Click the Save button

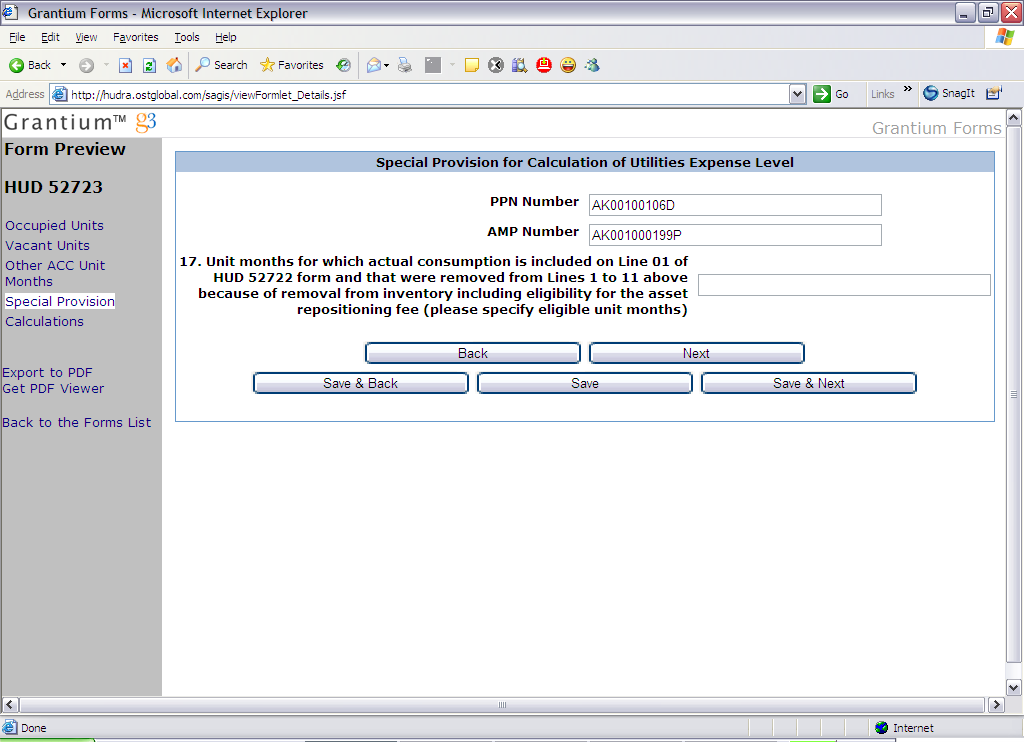pyautogui.click(x=584, y=383)
